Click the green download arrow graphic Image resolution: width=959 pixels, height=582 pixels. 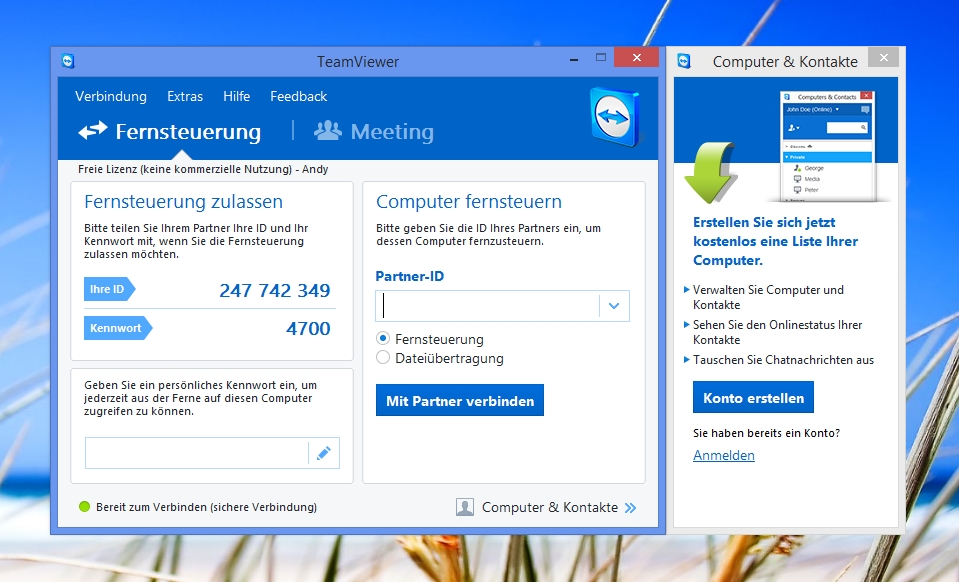pyautogui.click(x=709, y=172)
